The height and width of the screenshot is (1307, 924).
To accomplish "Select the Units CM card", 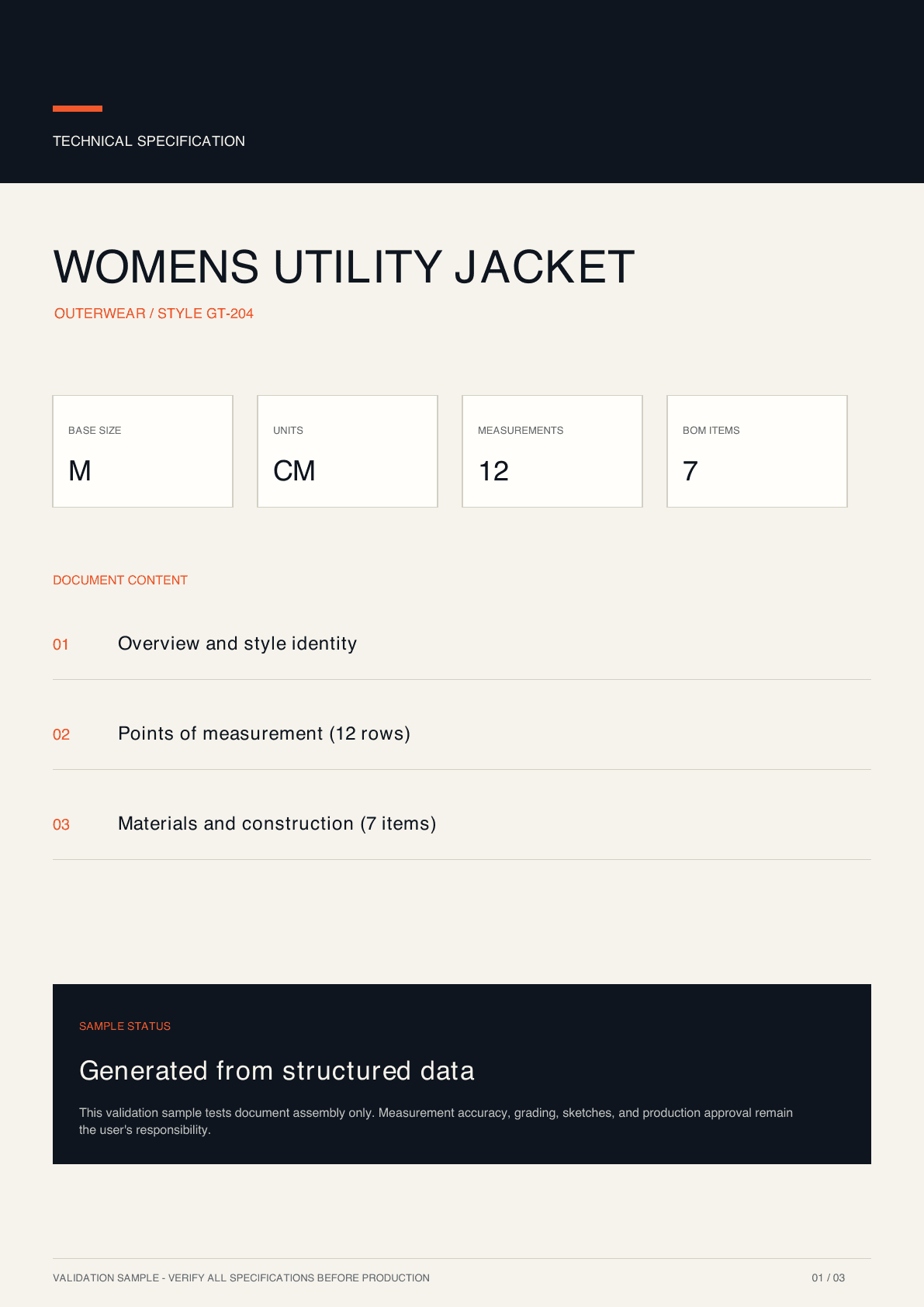I will 348,452.
